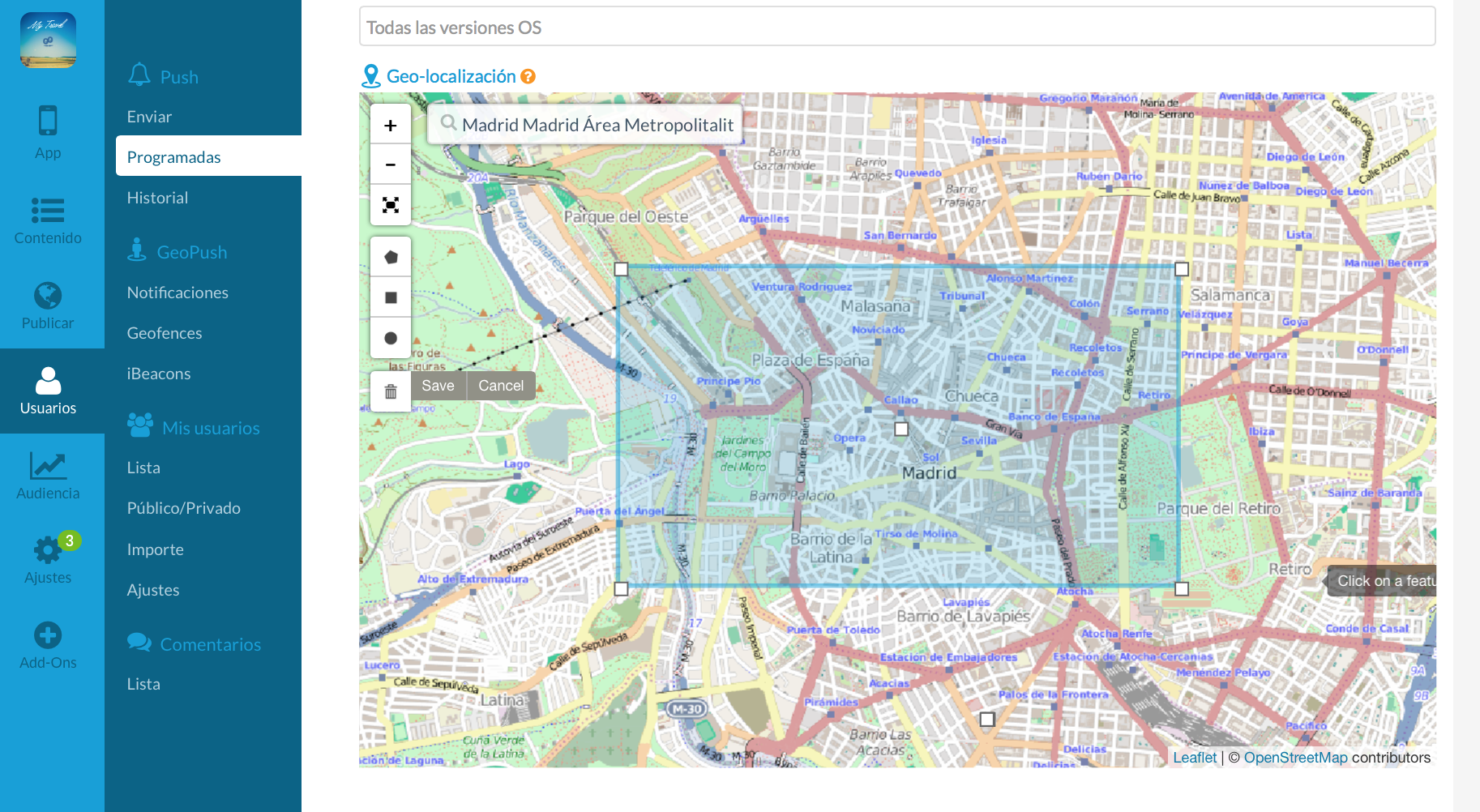Save the drawn map area

(x=438, y=386)
